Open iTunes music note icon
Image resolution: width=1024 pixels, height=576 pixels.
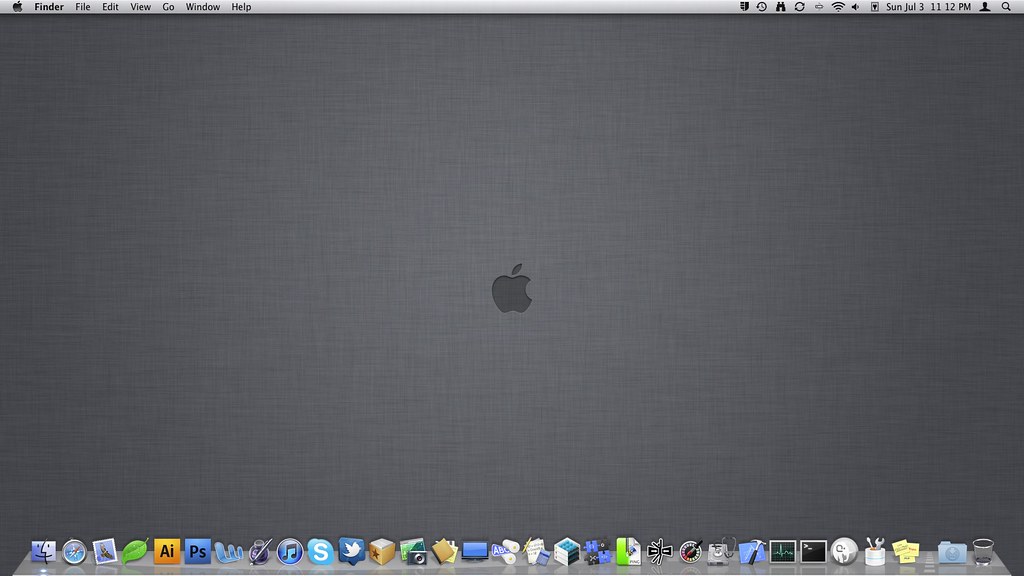290,552
